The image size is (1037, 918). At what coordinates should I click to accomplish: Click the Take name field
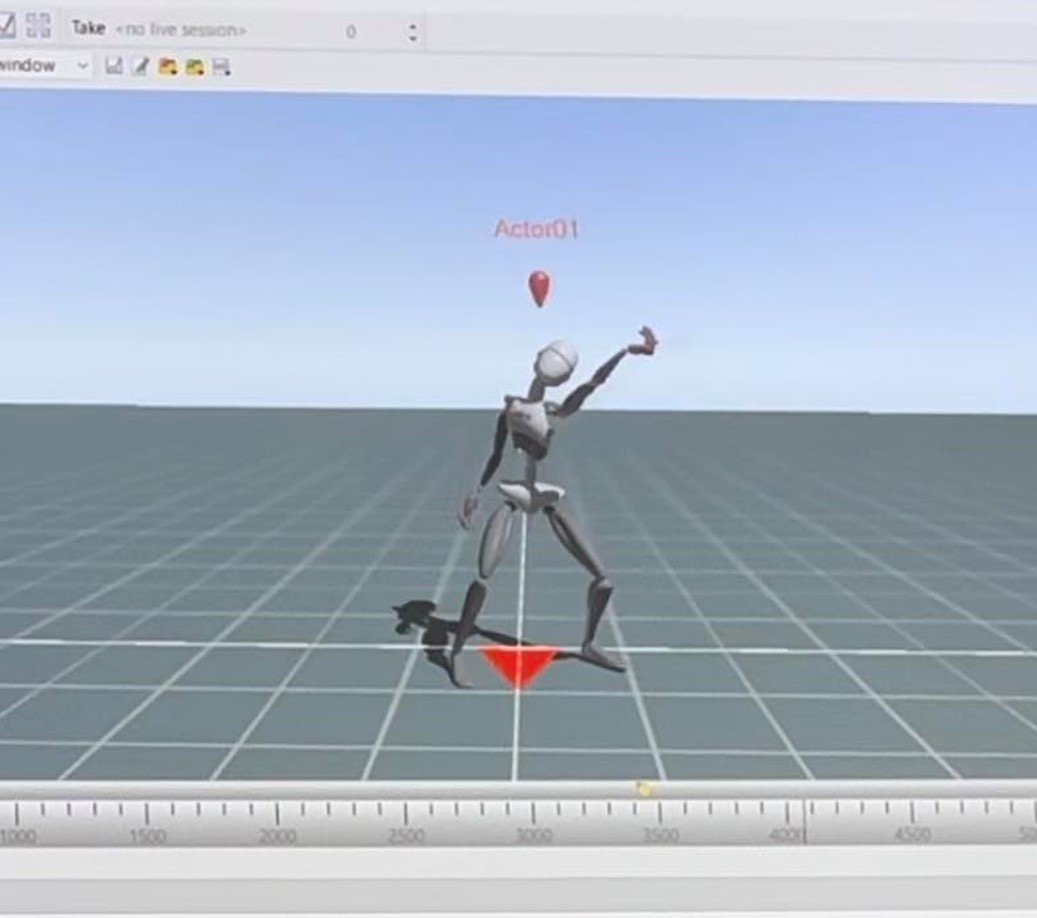tap(180, 30)
